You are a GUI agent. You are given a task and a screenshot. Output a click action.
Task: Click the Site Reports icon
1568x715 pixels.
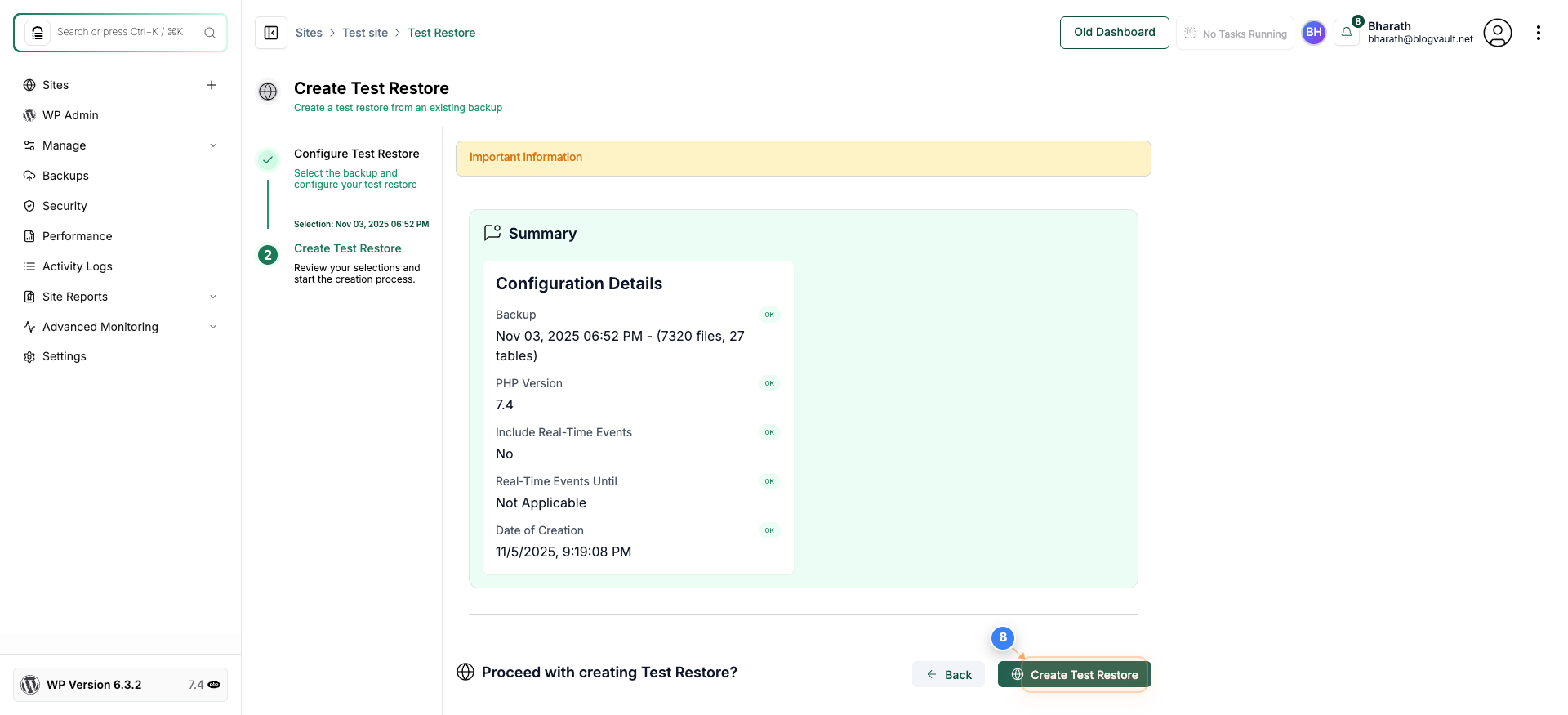(29, 297)
